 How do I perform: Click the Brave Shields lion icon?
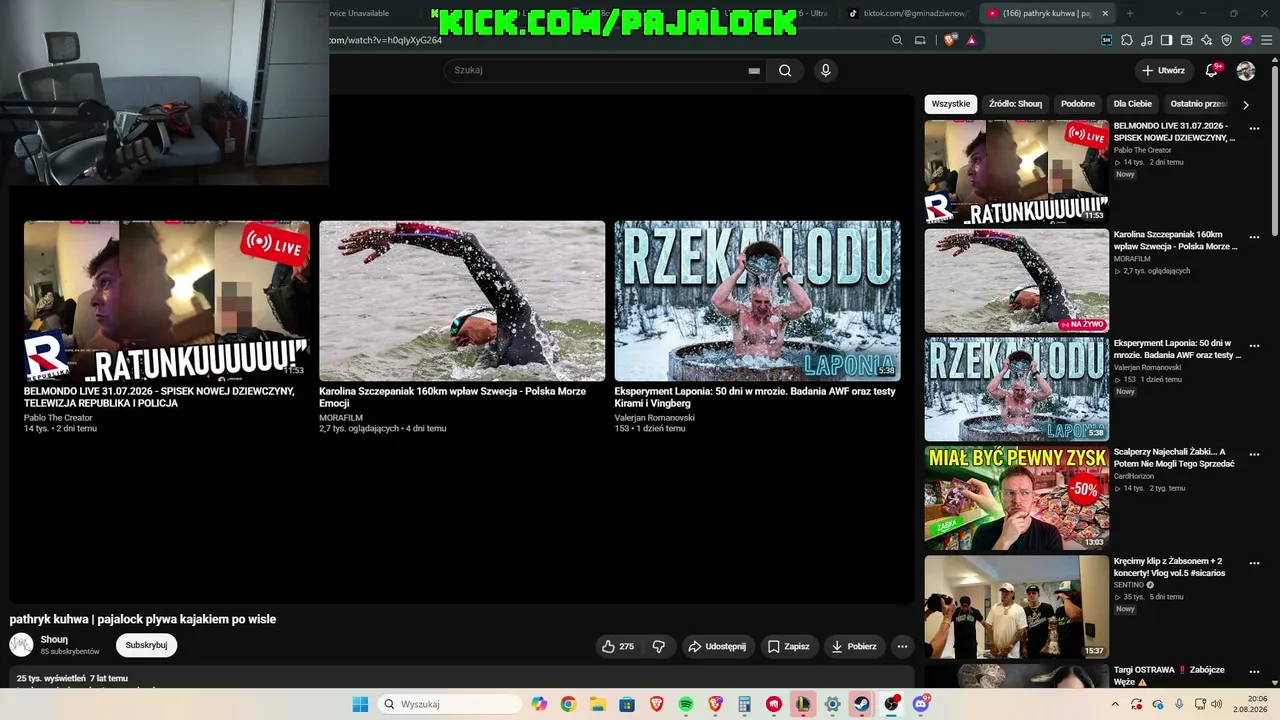(x=950, y=40)
